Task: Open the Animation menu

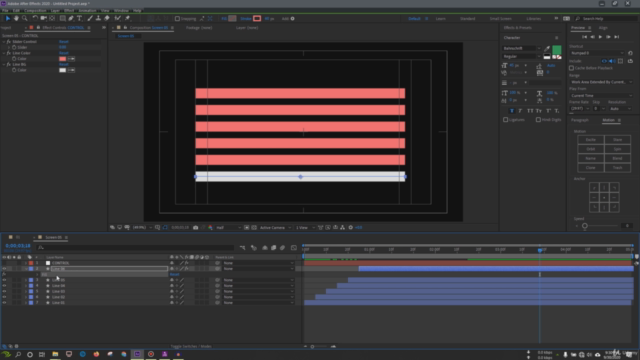Action: [x=87, y=11]
